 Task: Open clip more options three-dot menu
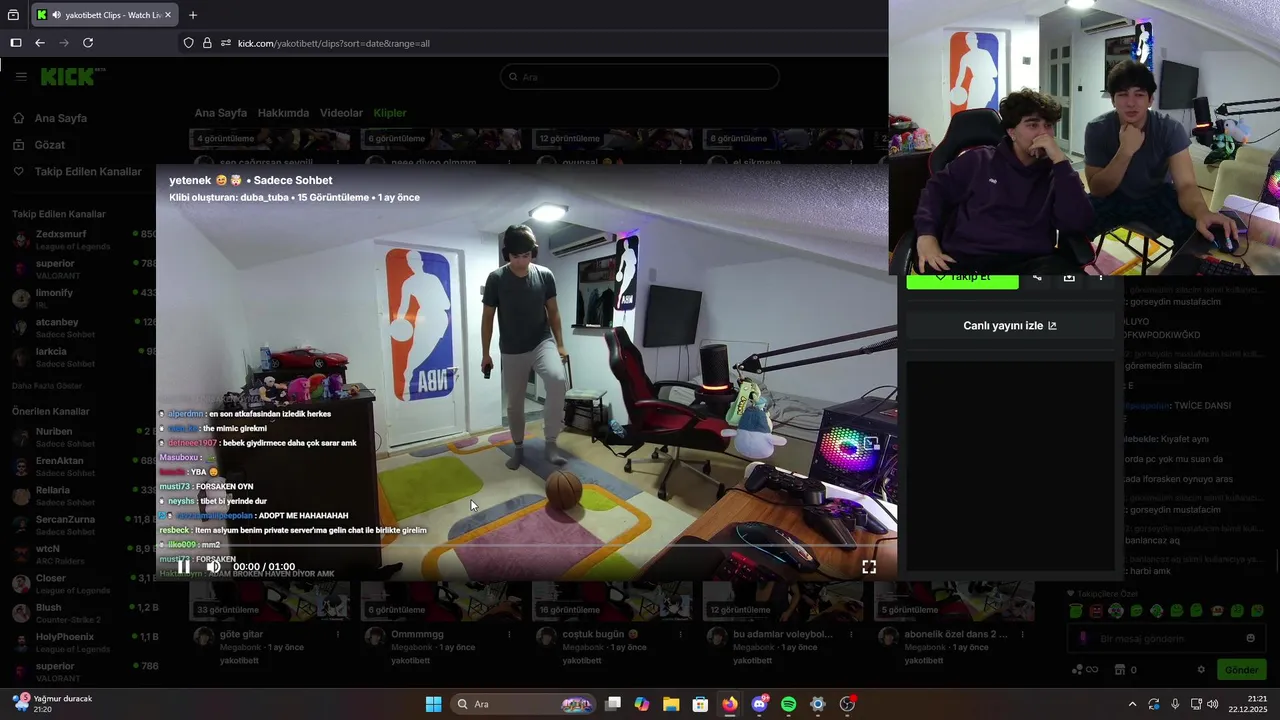[x=1101, y=277]
